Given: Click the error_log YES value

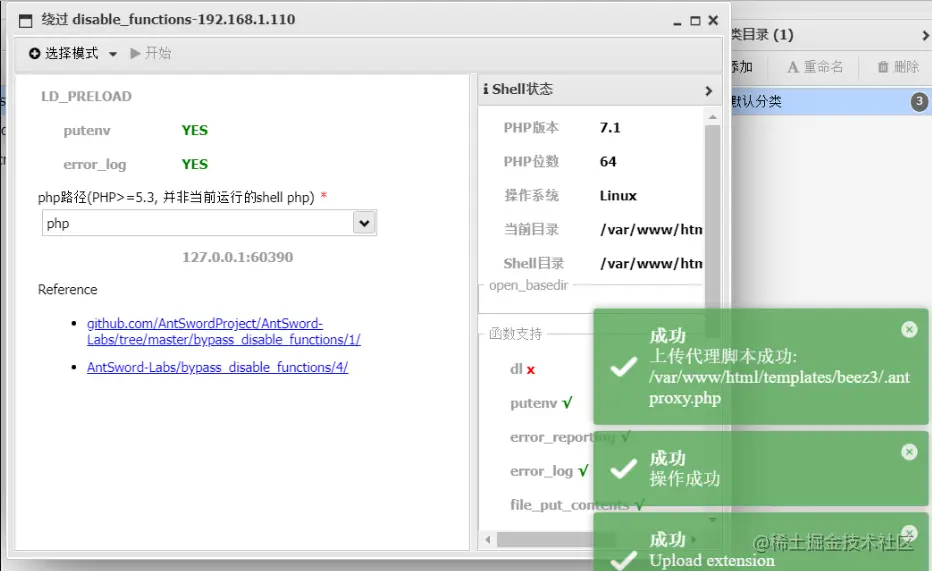Looking at the screenshot, I should [194, 164].
